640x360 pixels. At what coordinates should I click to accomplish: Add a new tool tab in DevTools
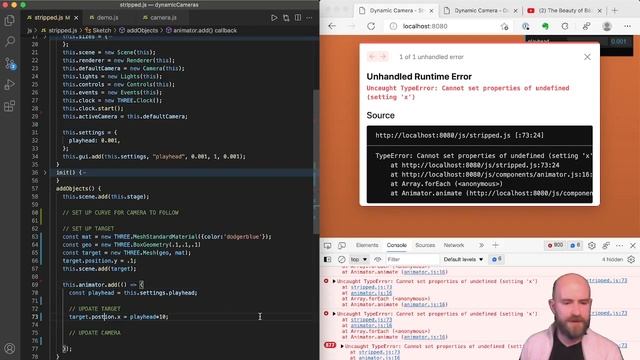click(x=495, y=245)
